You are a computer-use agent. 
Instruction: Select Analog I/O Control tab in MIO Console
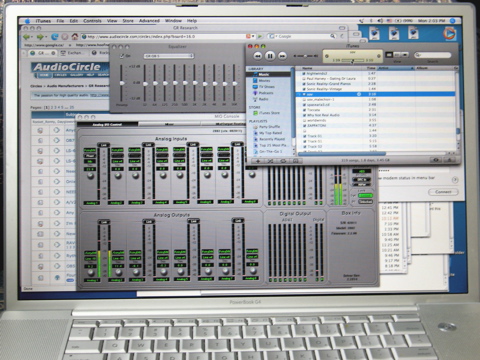click(x=107, y=124)
